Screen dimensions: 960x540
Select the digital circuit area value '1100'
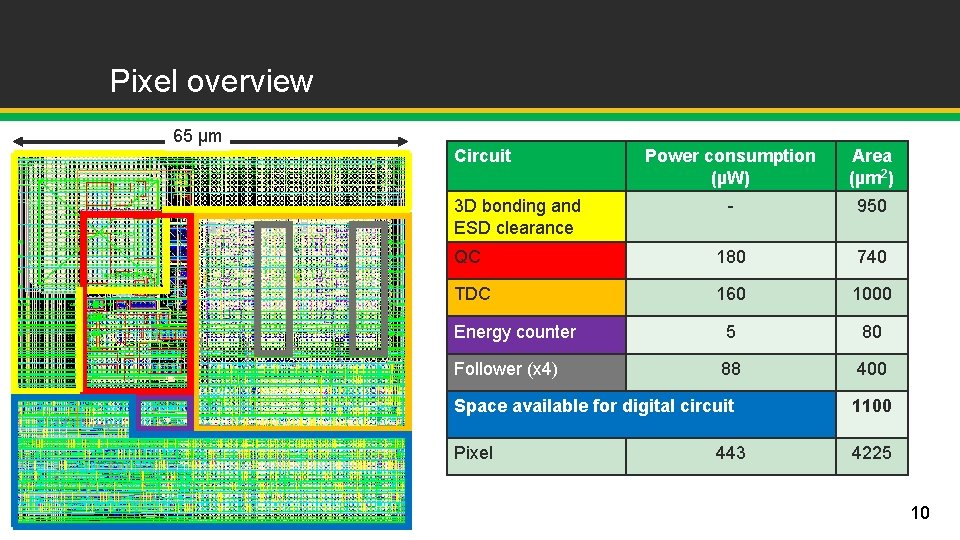[872, 406]
